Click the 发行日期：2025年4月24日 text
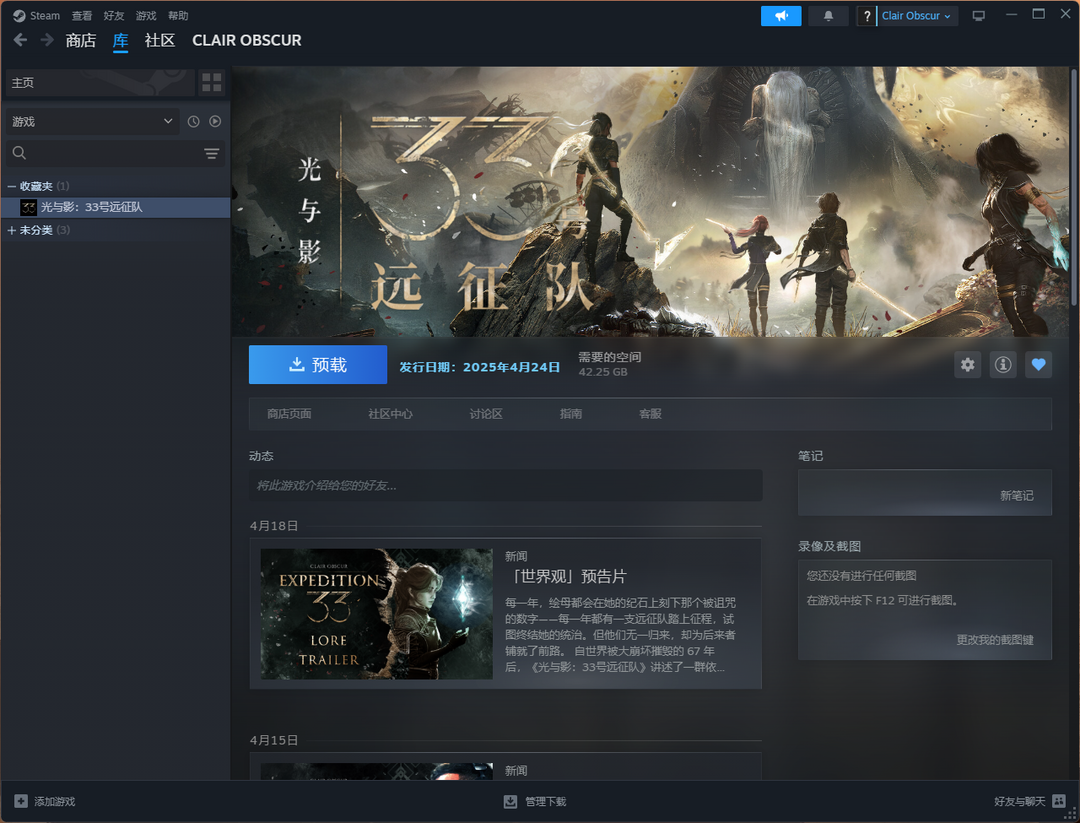 click(x=479, y=367)
